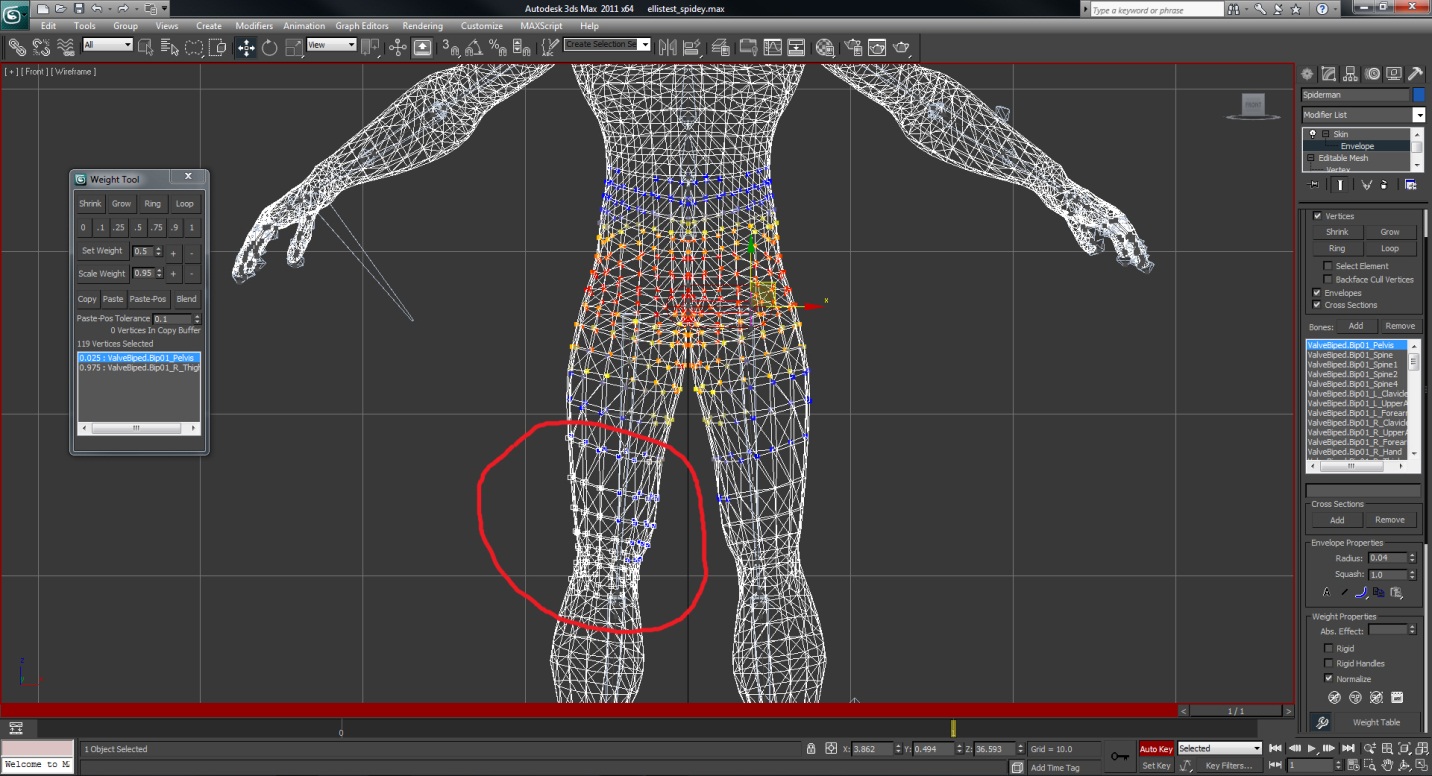The height and width of the screenshot is (776, 1432).
Task: Click Set Weight in Weight Tool
Action: pyautogui.click(x=102, y=251)
